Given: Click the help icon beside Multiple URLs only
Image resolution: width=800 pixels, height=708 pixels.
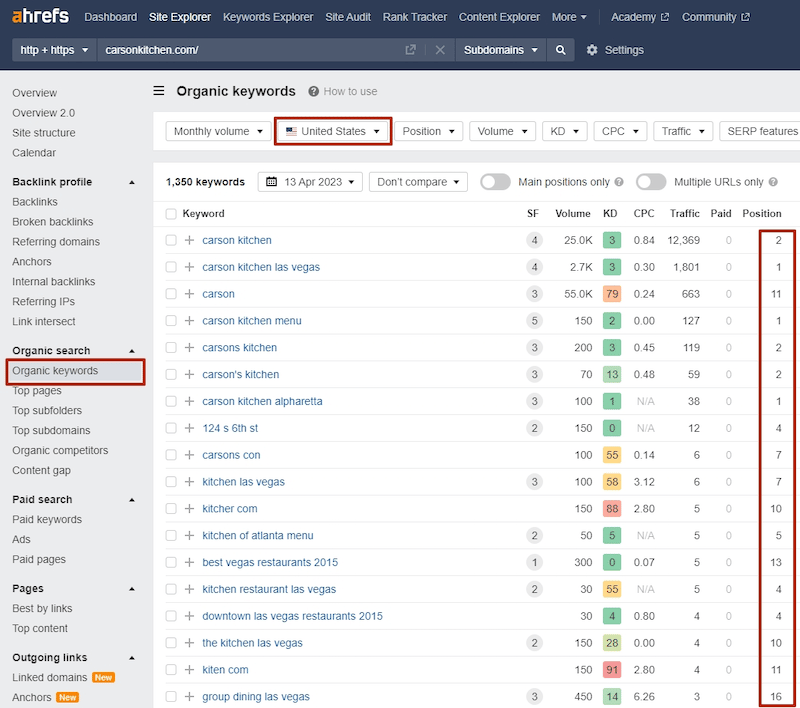Looking at the screenshot, I should pos(771,182).
